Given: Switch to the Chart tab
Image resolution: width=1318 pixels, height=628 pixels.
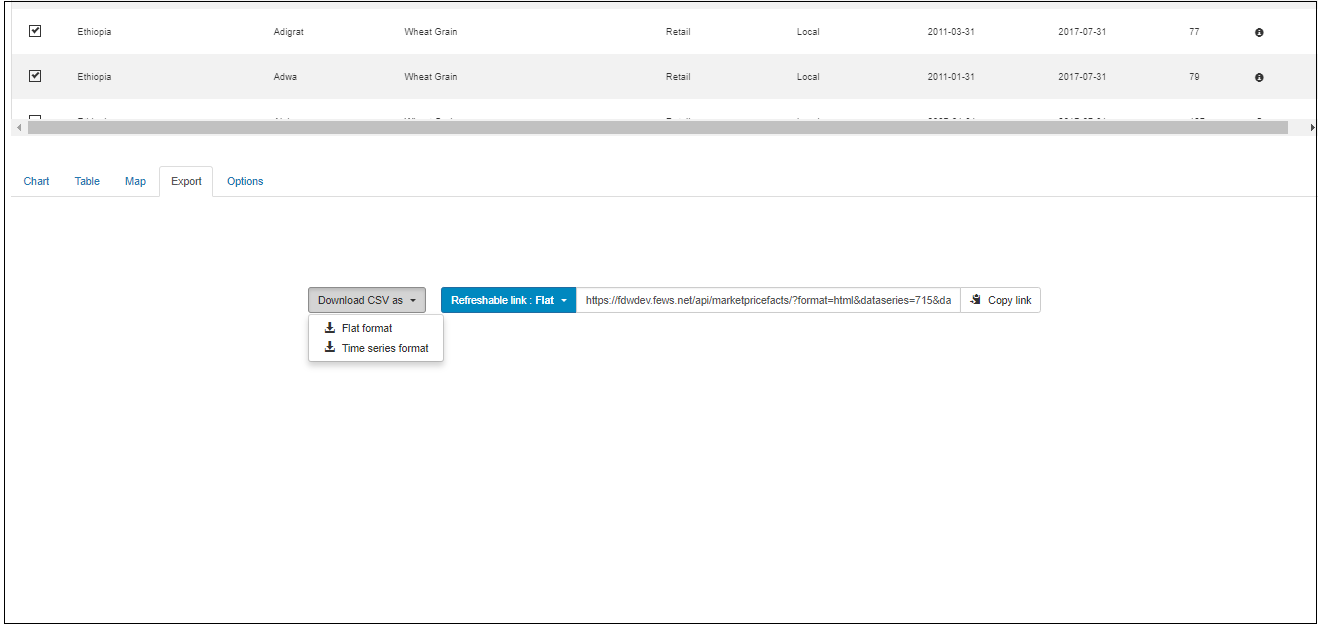Looking at the screenshot, I should [37, 181].
